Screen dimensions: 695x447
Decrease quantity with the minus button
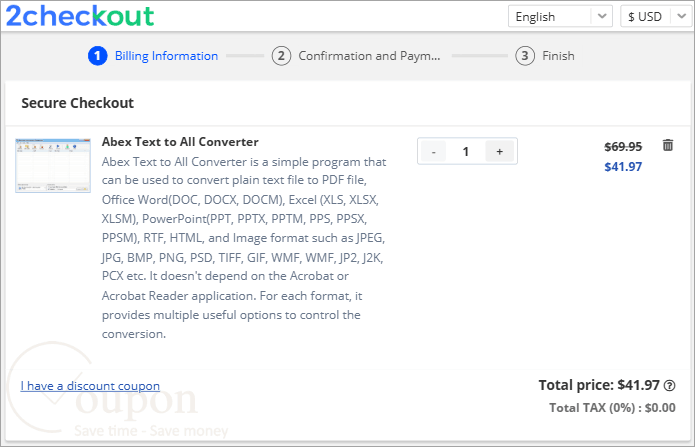[x=433, y=151]
